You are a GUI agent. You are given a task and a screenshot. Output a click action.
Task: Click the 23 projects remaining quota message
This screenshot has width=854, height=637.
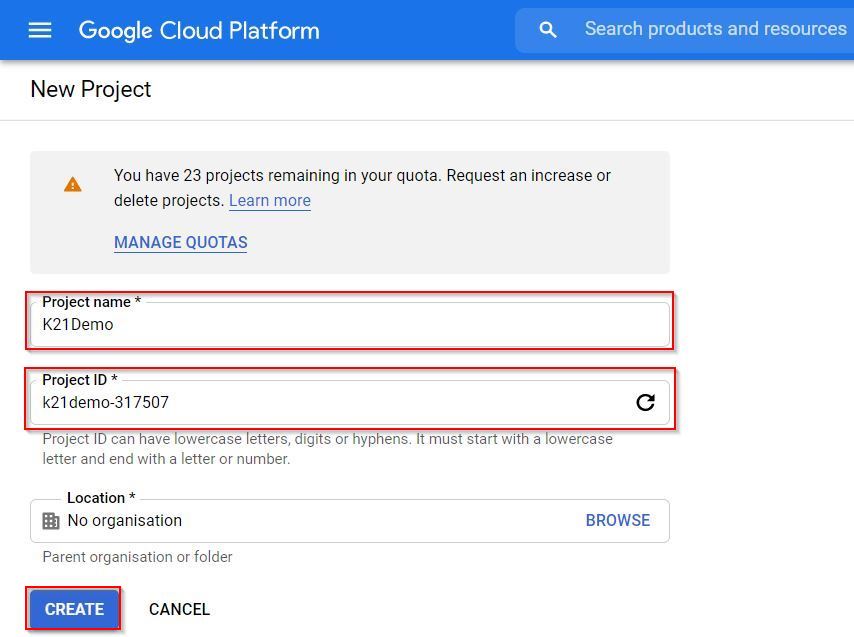[362, 187]
